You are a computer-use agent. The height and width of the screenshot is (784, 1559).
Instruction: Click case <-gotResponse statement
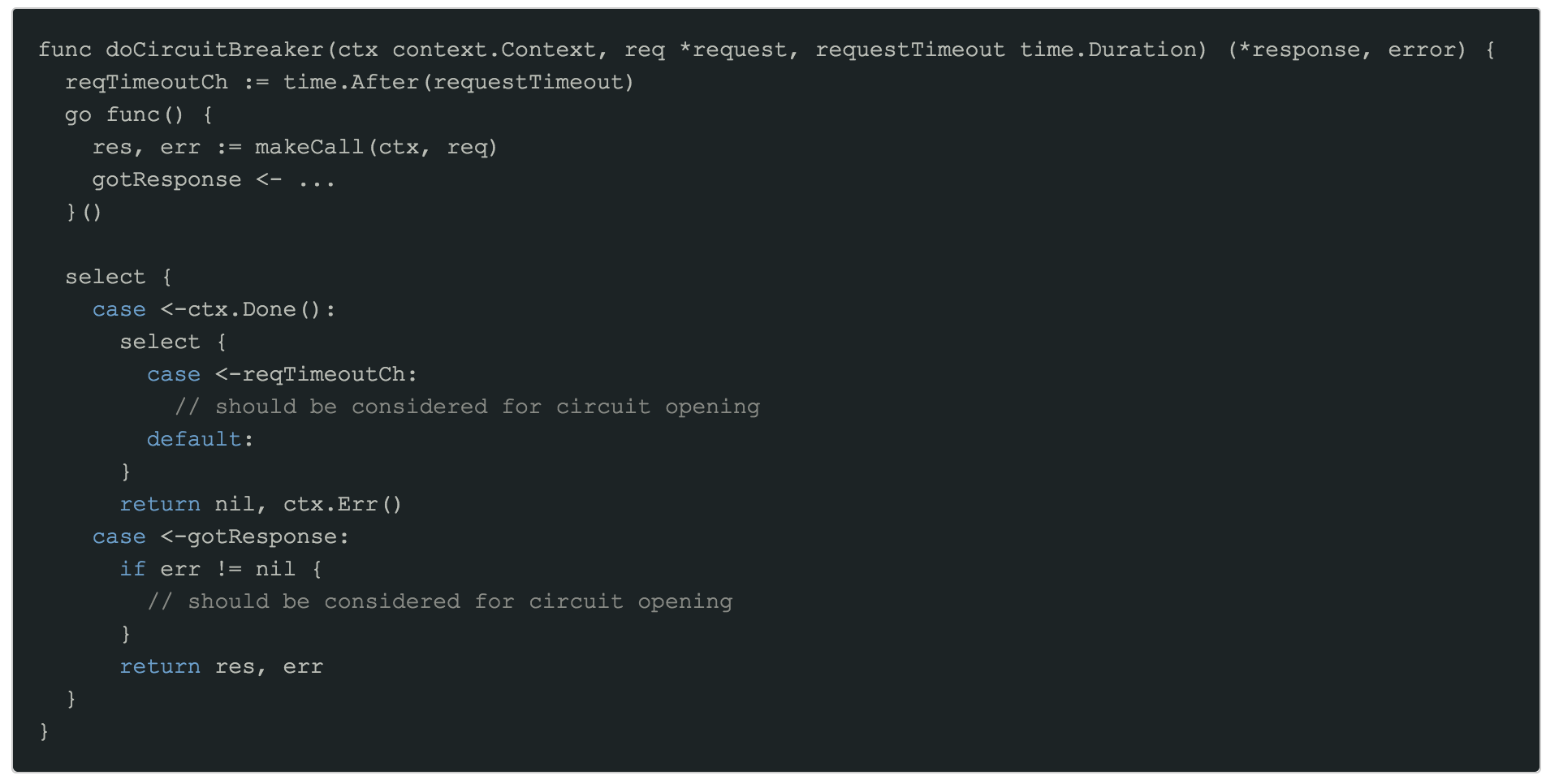(220, 536)
